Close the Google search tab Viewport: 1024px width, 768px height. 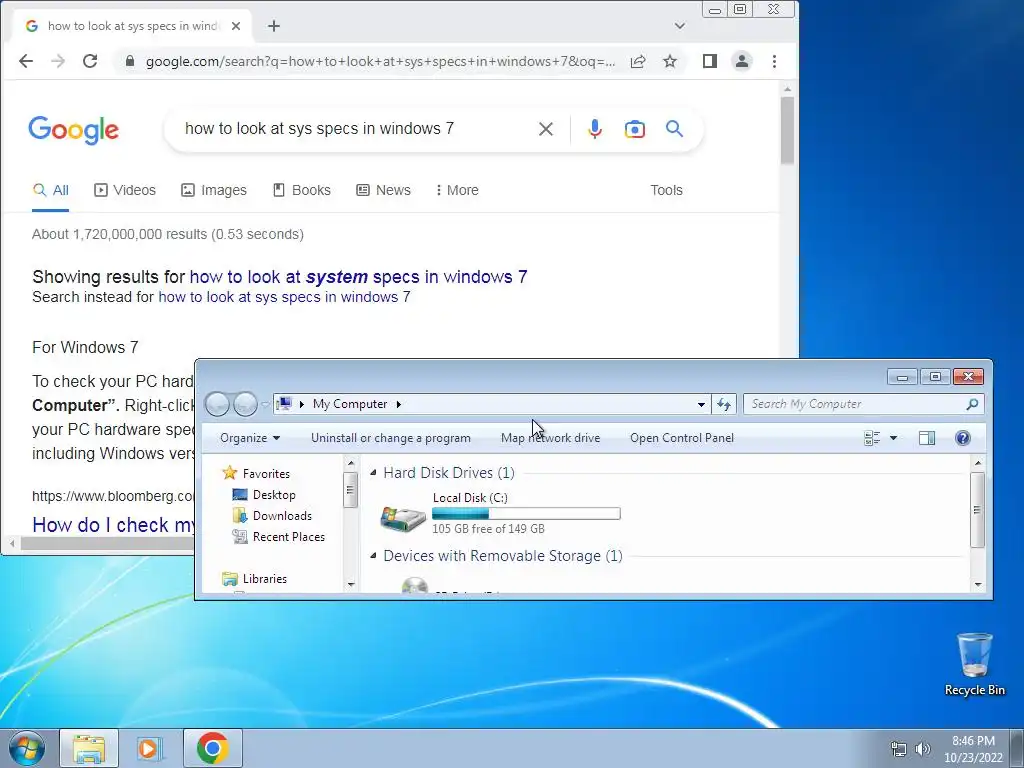[236, 26]
